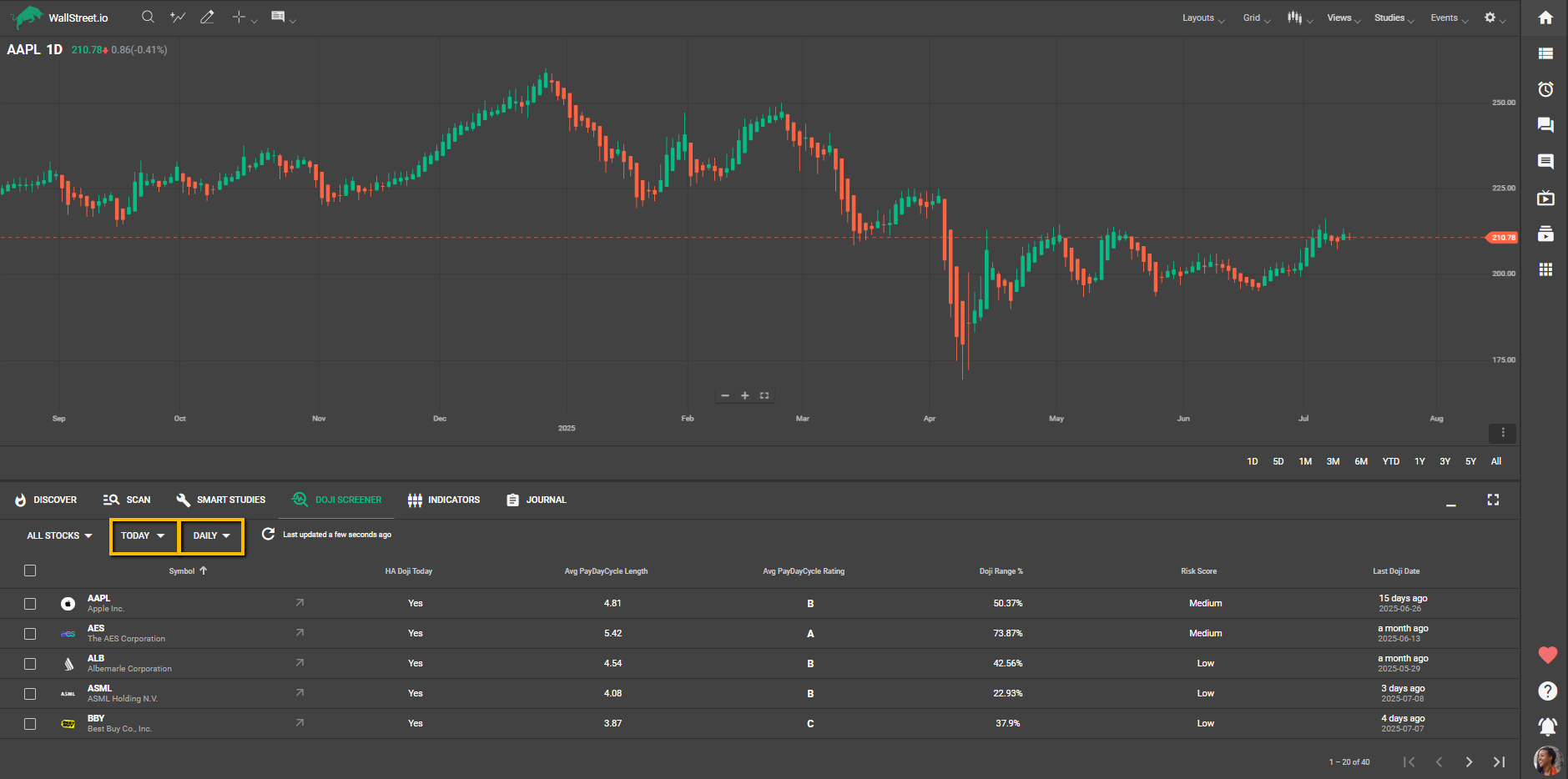Expand the Studies dropdown

[1394, 18]
